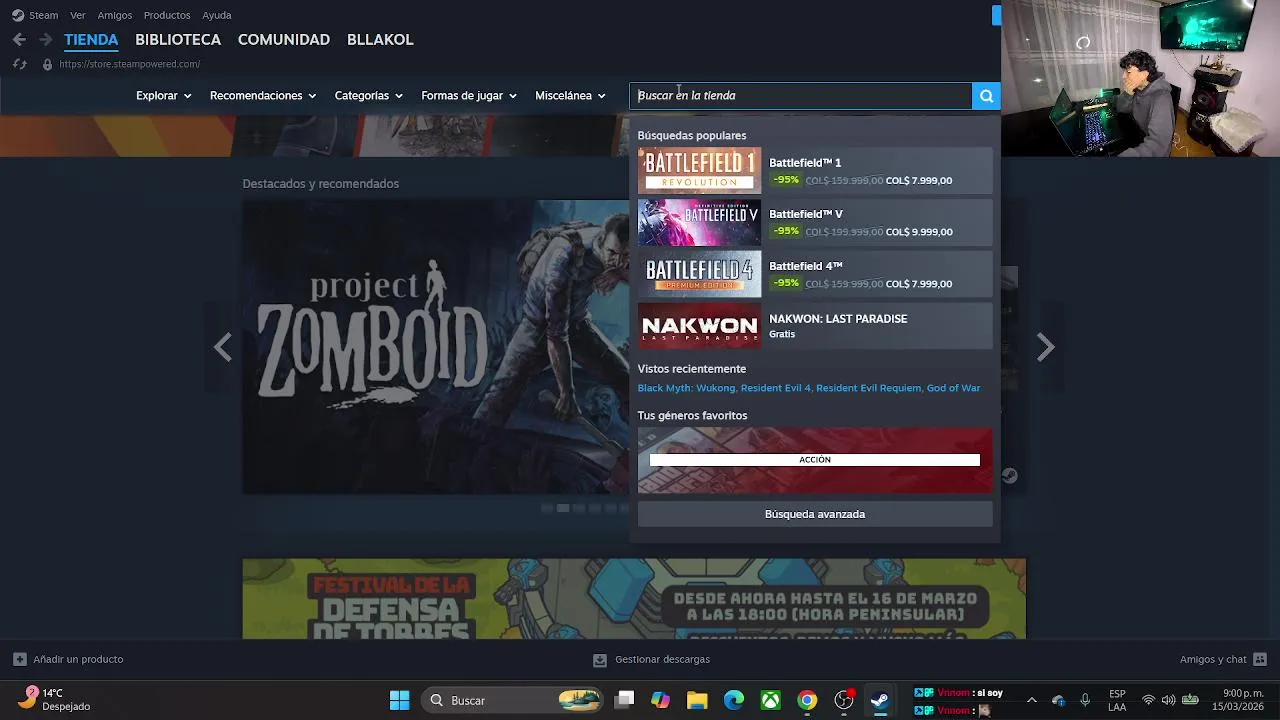
Task: Select the Battlefield V search suggestion
Action: coord(815,222)
